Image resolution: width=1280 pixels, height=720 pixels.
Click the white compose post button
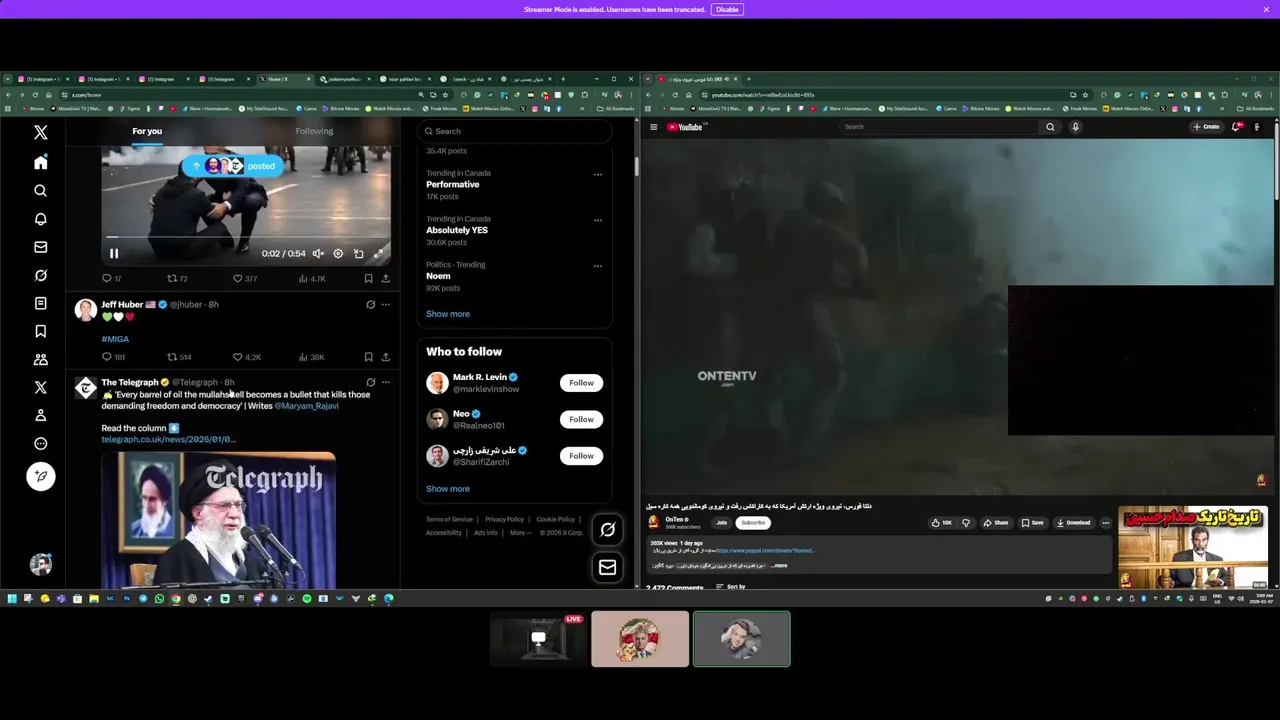(41, 476)
